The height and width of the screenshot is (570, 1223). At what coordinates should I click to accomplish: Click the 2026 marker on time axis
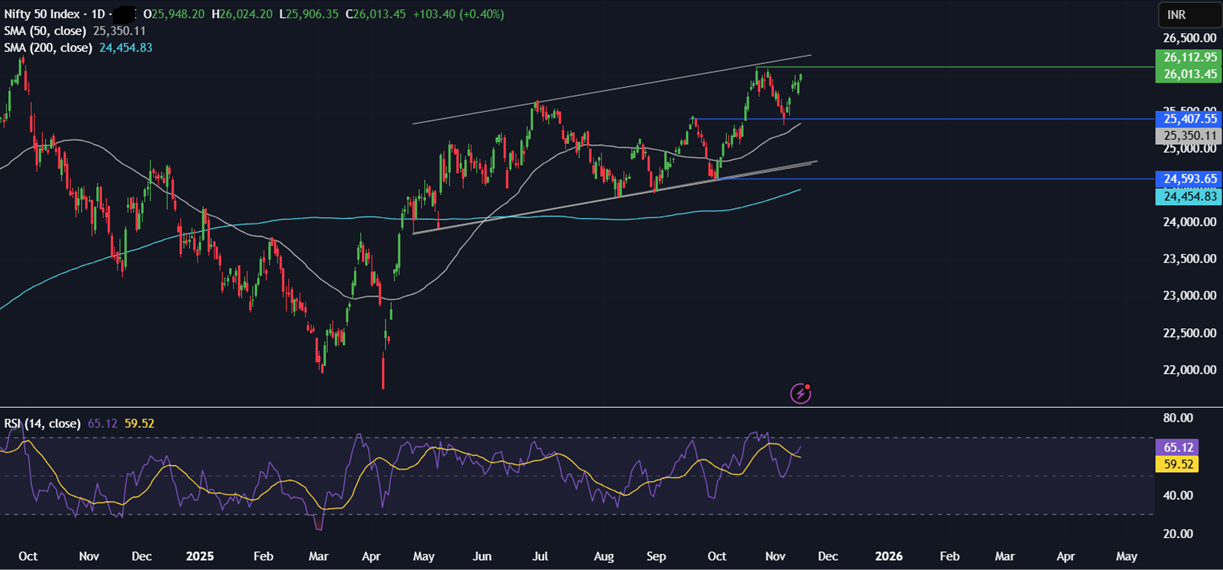(888, 554)
